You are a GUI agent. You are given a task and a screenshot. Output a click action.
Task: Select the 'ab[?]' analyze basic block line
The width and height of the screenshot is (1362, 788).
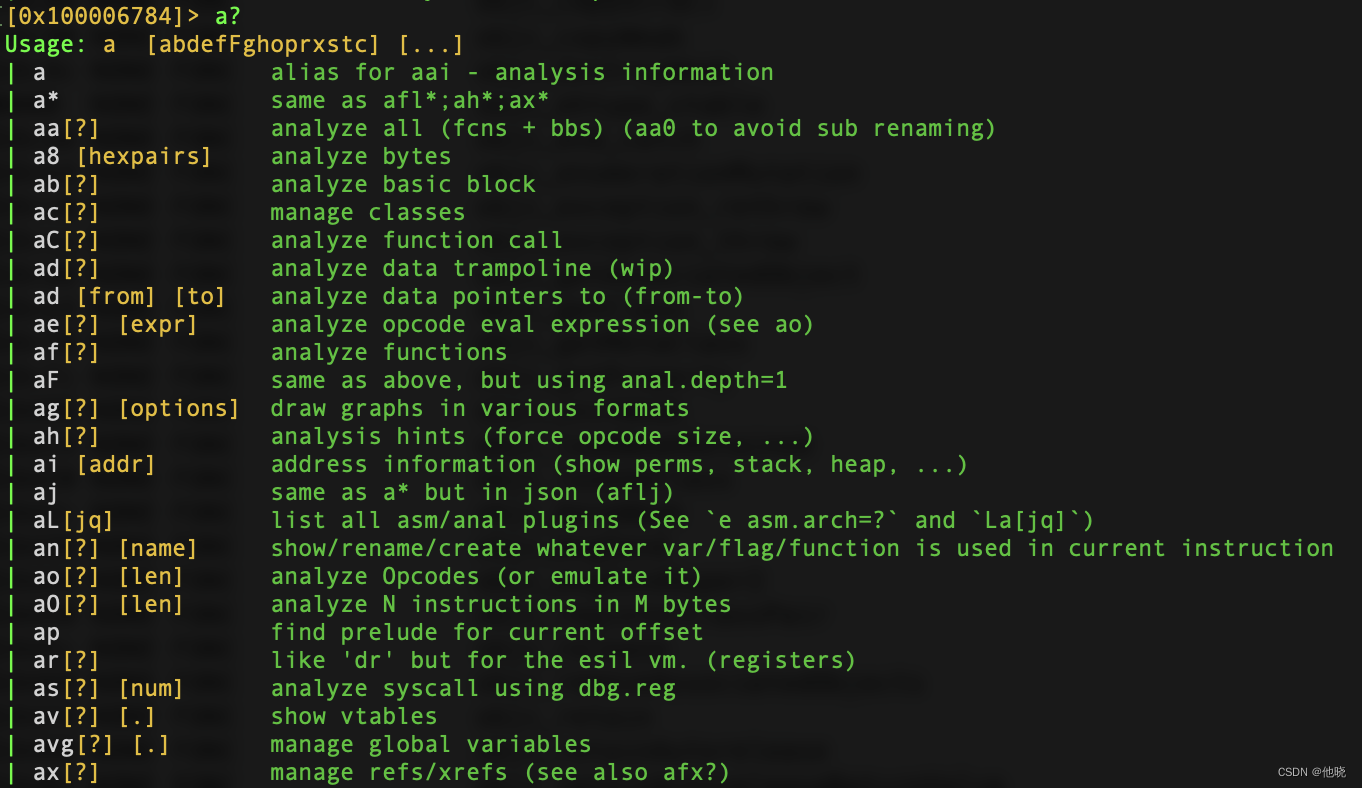[x=66, y=185]
